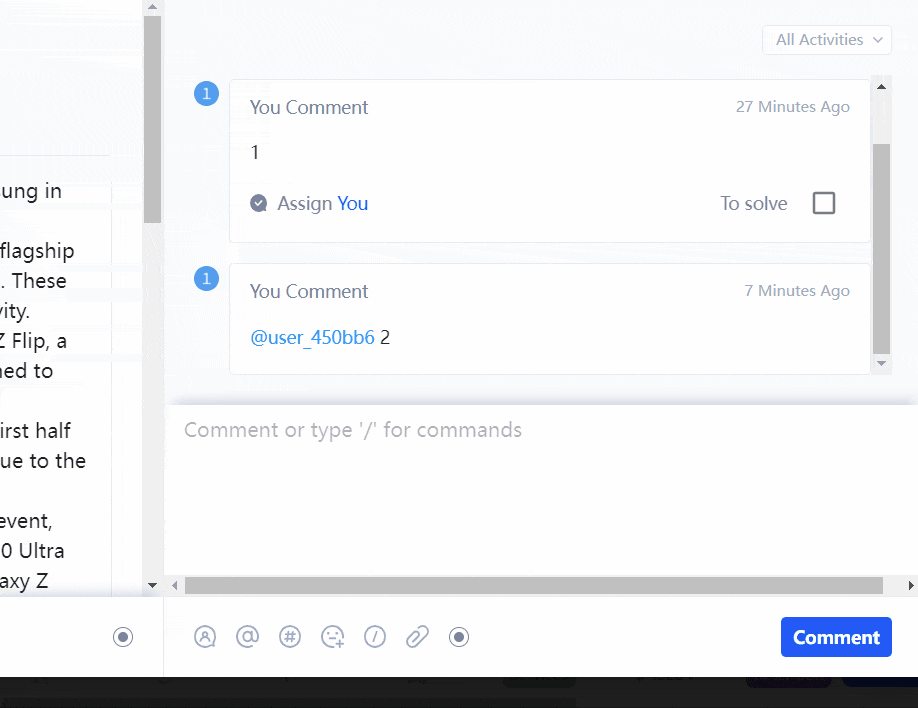918x708 pixels.
Task: Expand the downward arrow on activity scrollbar
Action: coord(881,365)
